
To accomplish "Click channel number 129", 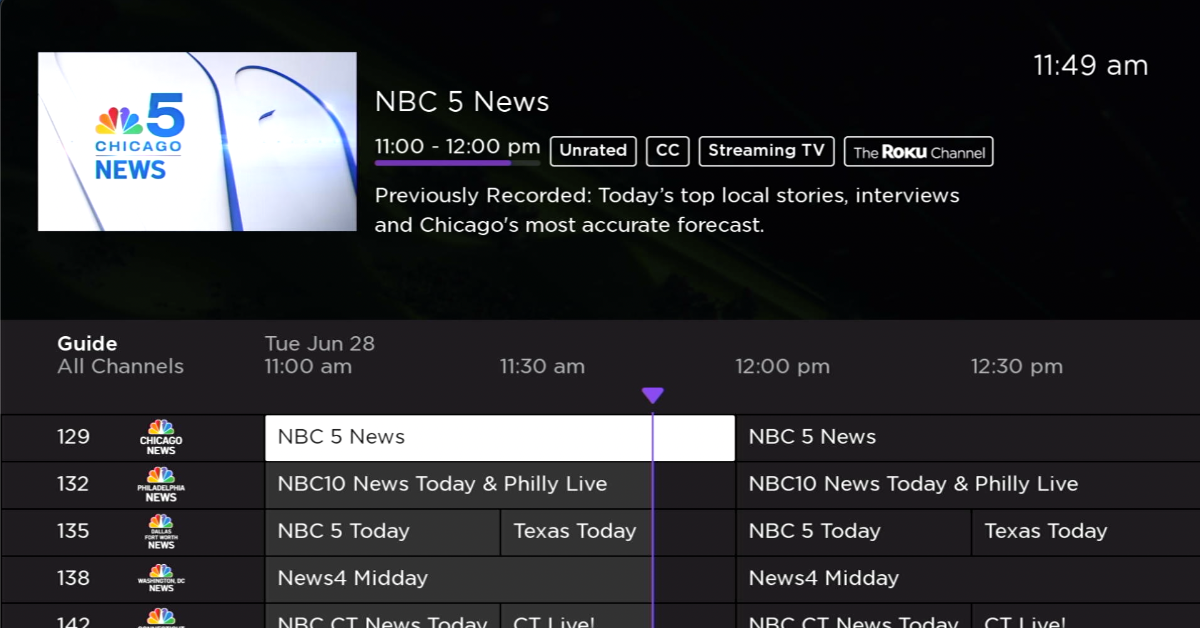I will (73, 437).
